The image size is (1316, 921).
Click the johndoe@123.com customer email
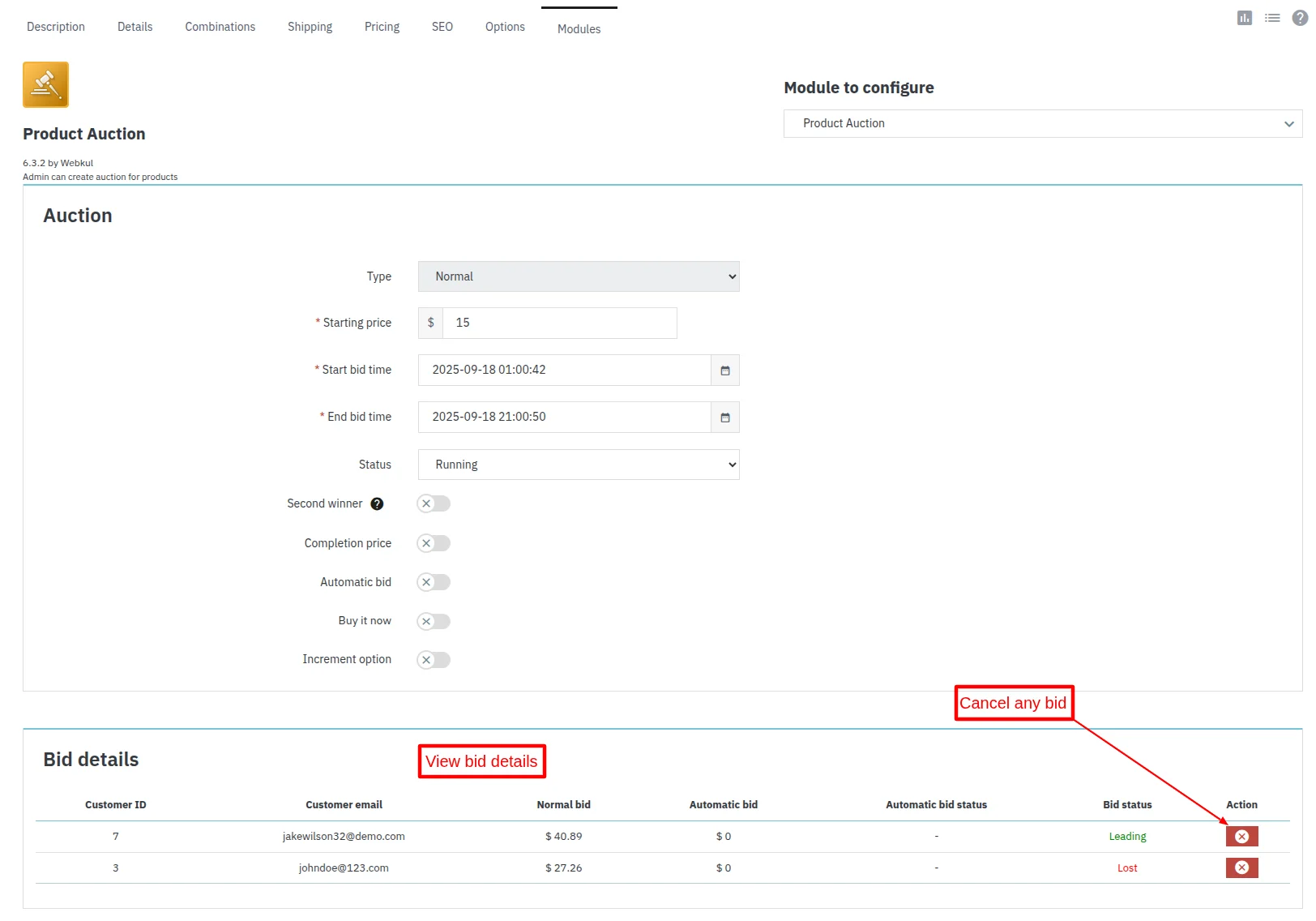click(x=344, y=867)
